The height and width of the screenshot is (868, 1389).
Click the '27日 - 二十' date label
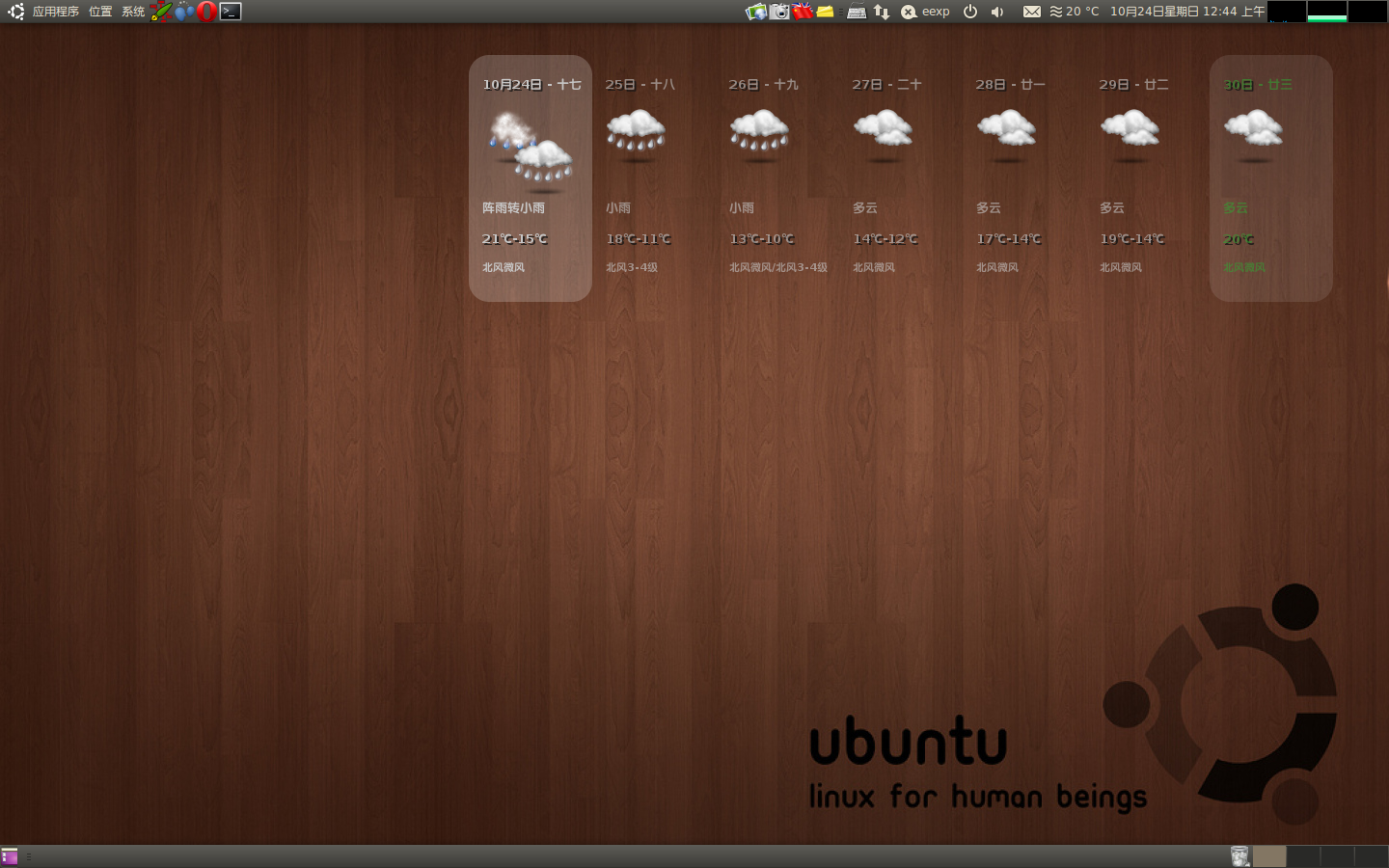tap(887, 85)
